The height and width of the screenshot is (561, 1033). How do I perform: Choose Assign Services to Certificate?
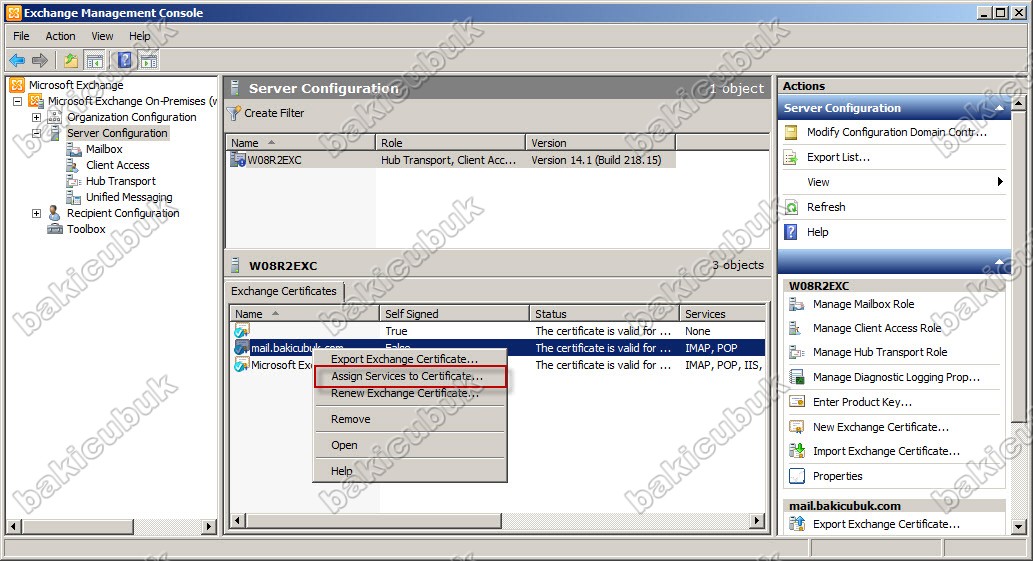point(410,376)
